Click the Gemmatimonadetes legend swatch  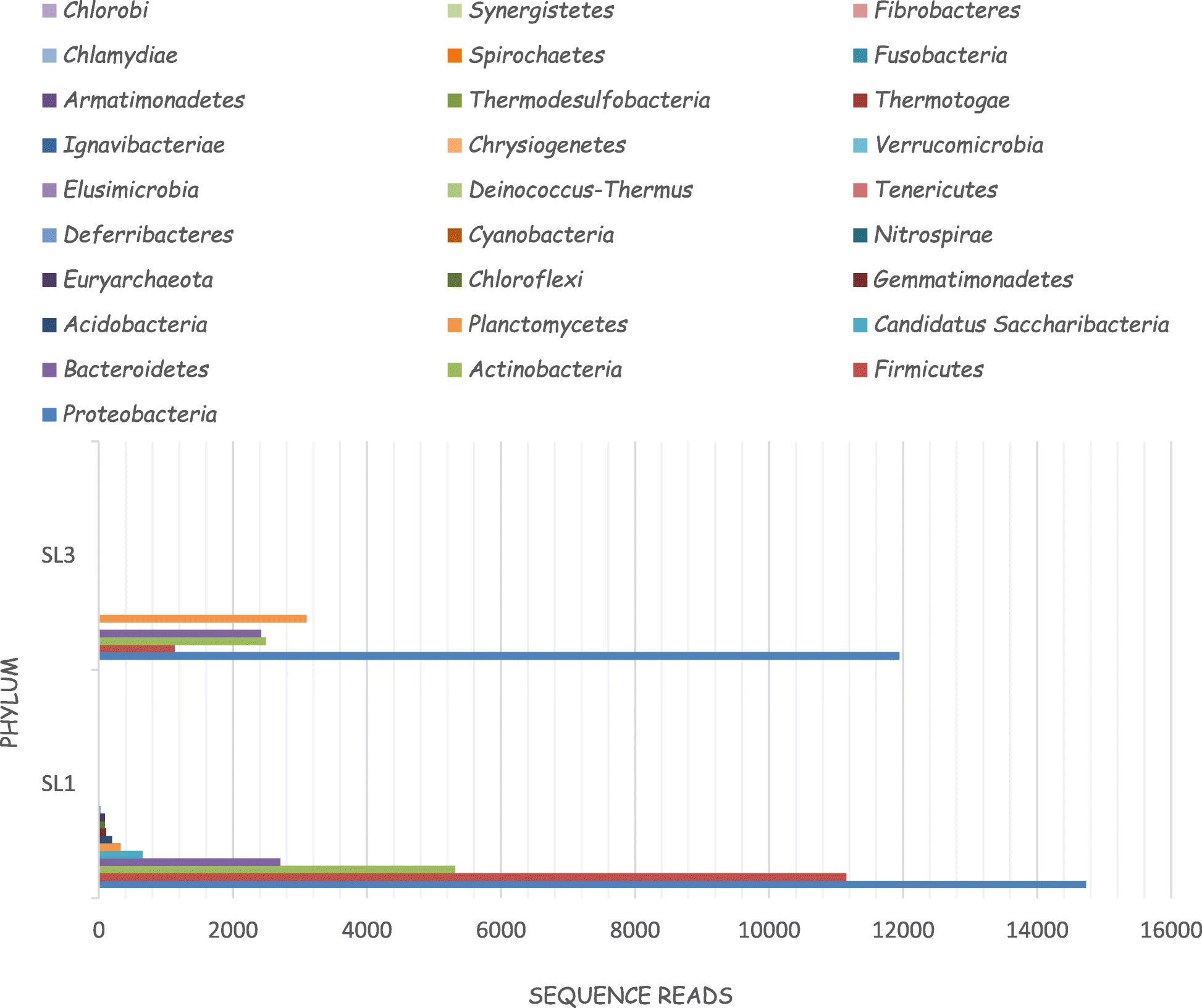tap(860, 280)
